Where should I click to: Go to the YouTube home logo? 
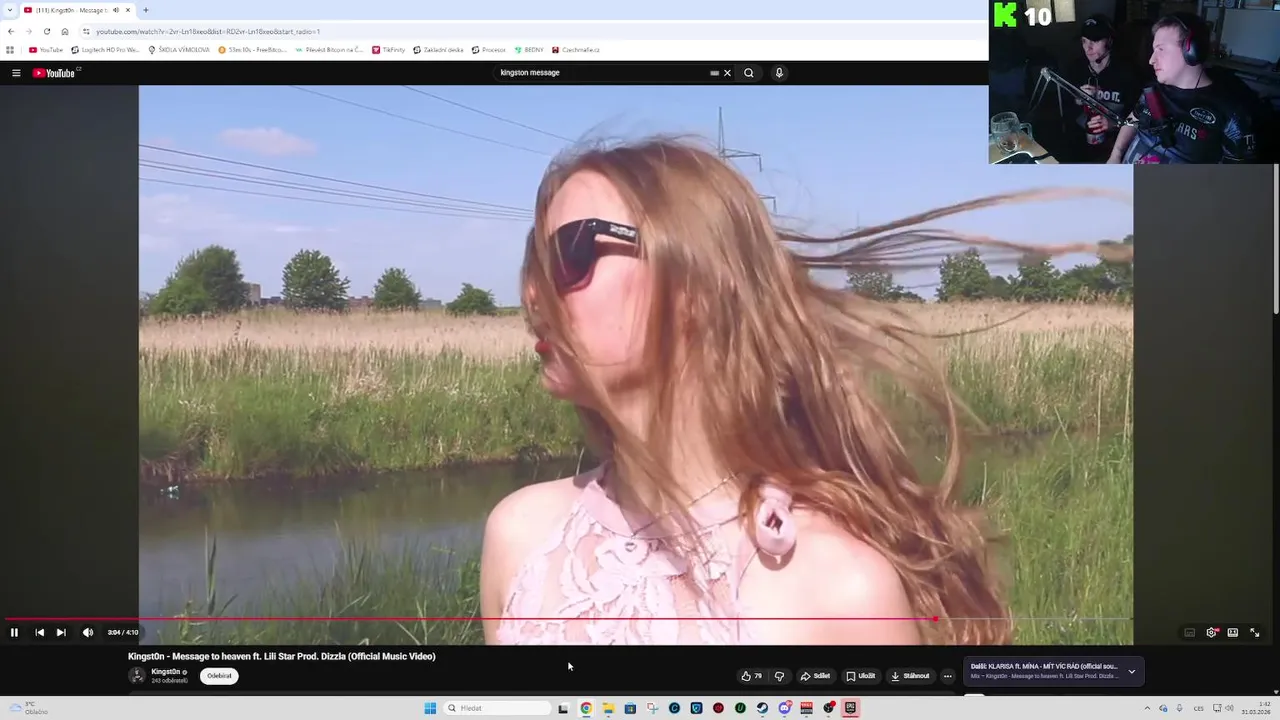click(x=54, y=73)
